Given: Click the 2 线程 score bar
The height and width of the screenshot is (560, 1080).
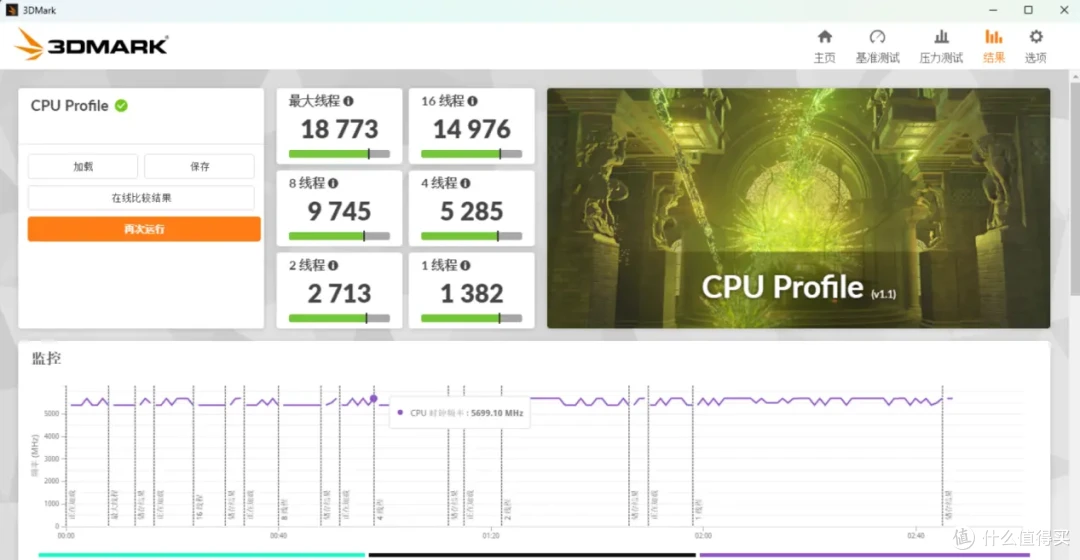Looking at the screenshot, I should [340, 318].
